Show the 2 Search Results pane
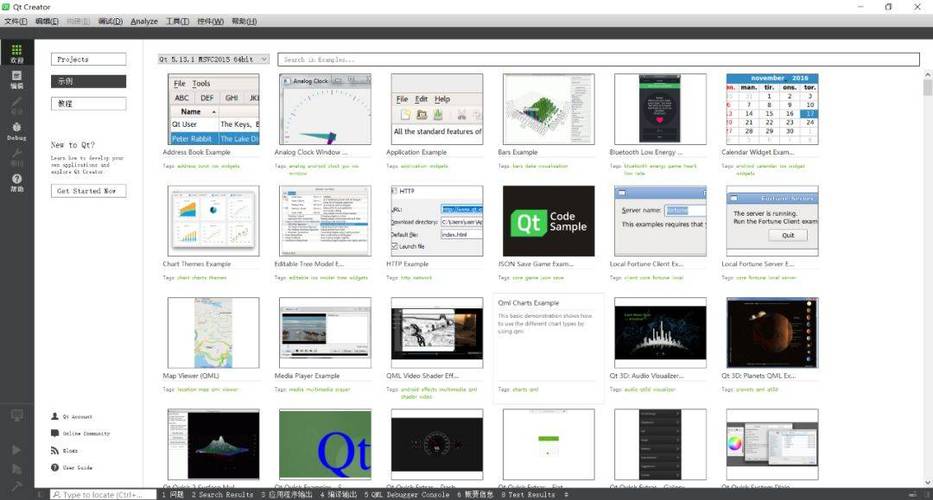 (x=222, y=495)
